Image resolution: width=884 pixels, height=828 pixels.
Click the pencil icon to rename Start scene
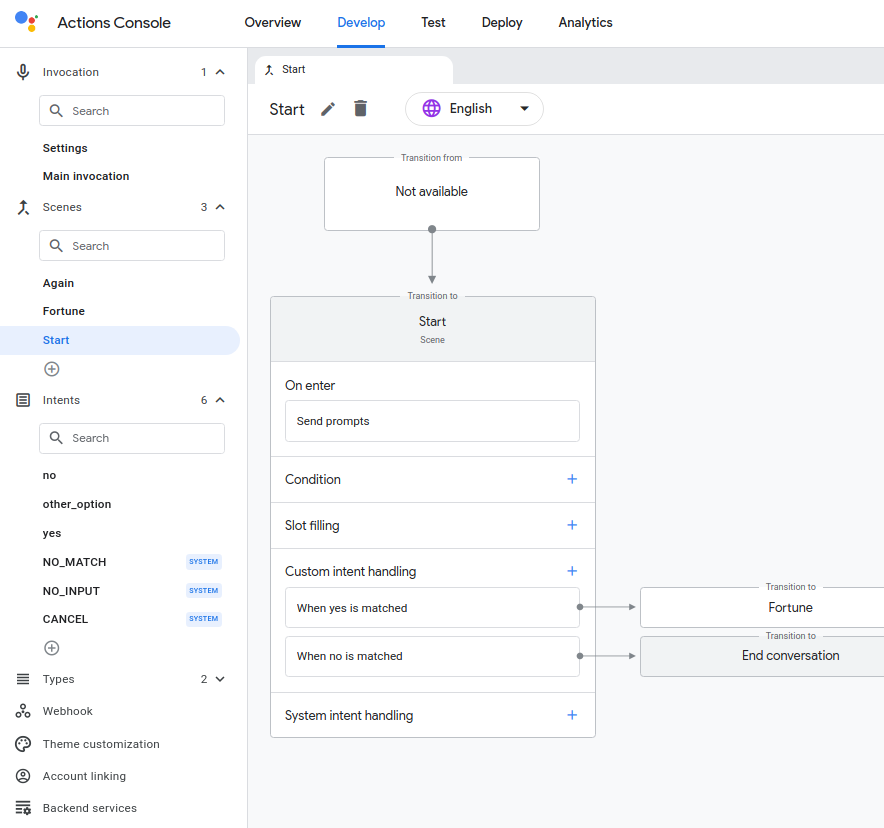point(328,109)
